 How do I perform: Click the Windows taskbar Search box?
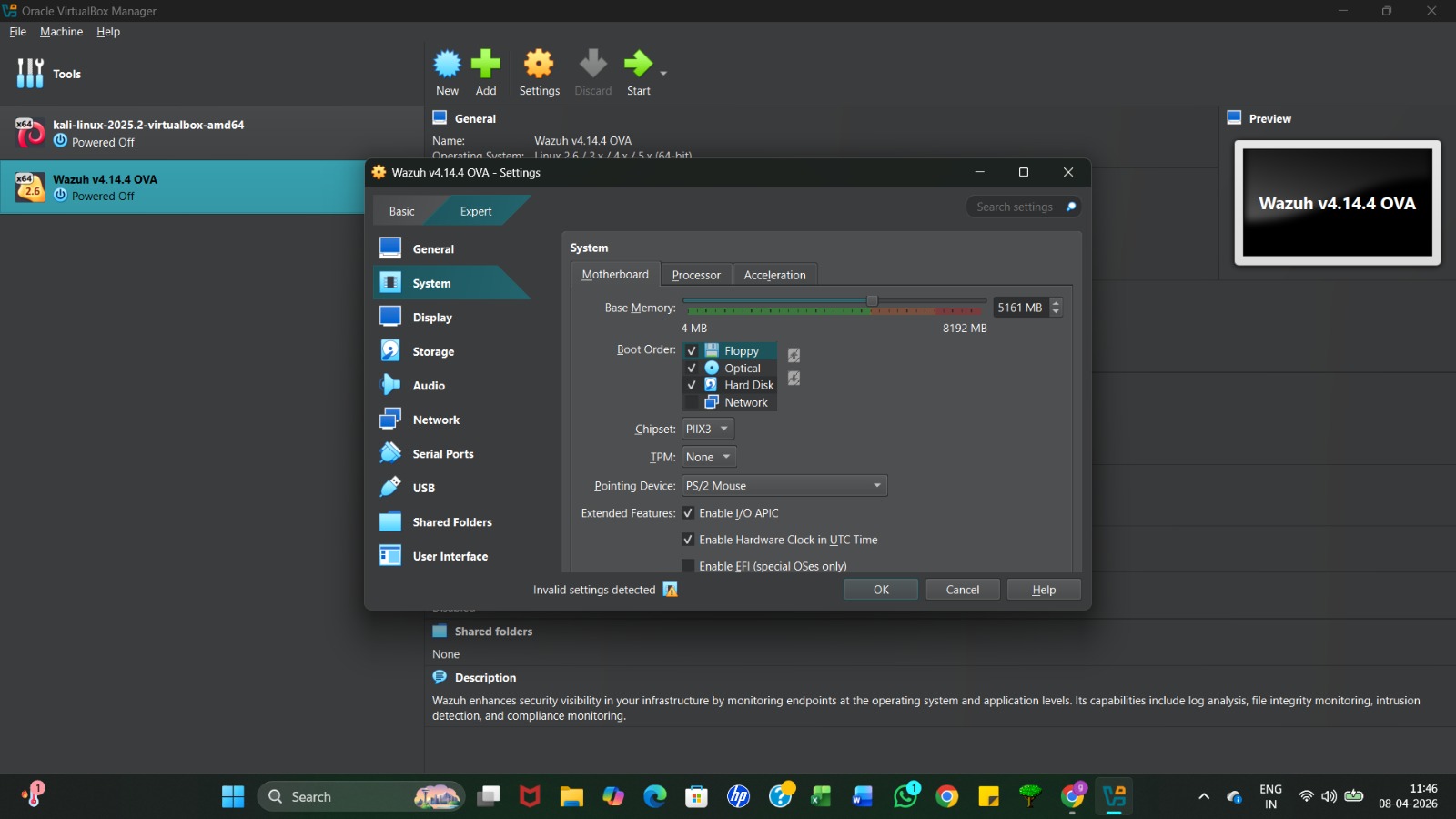coord(361,796)
